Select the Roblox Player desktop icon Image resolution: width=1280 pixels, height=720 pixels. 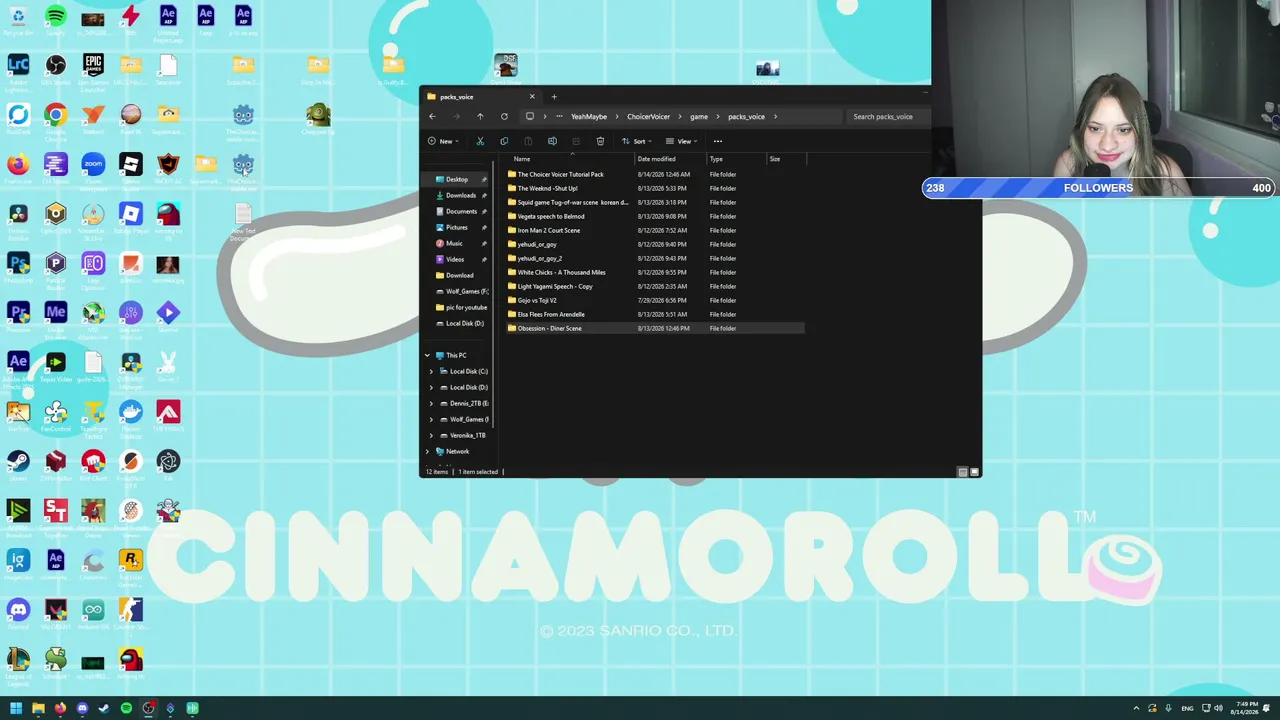(131, 213)
